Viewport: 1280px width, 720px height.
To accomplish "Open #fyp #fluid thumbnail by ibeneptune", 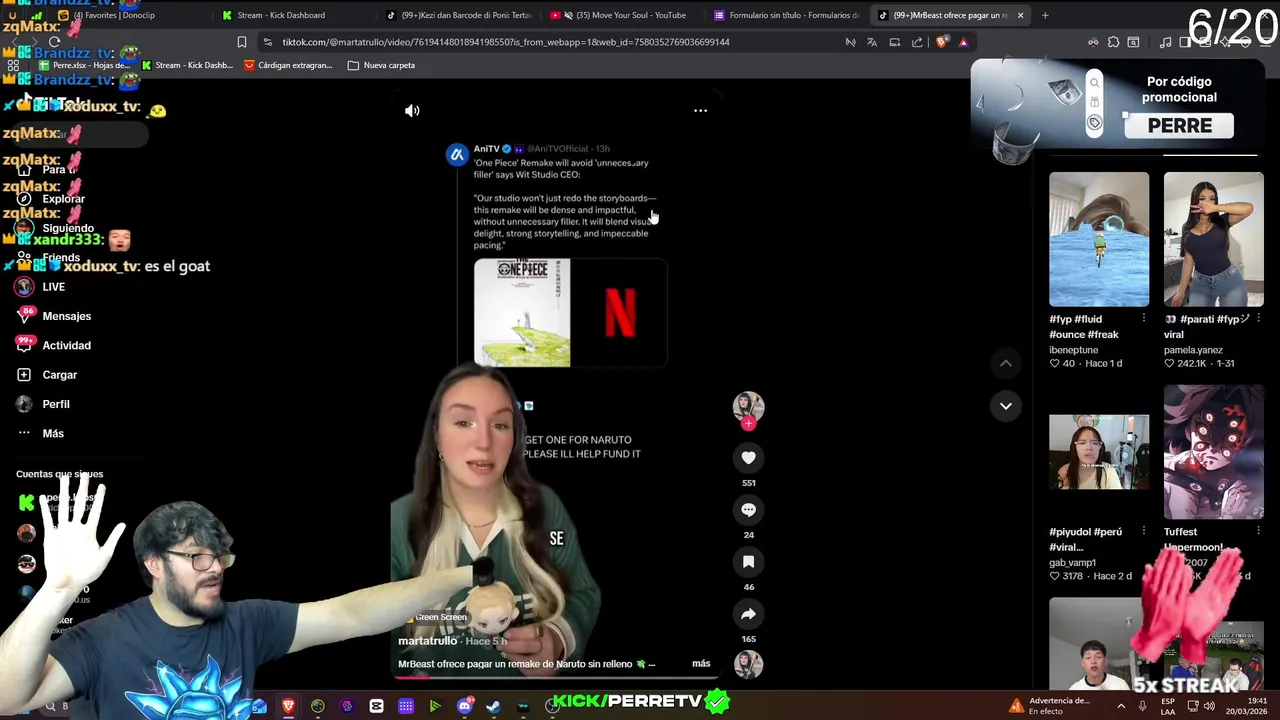I will coord(1099,239).
